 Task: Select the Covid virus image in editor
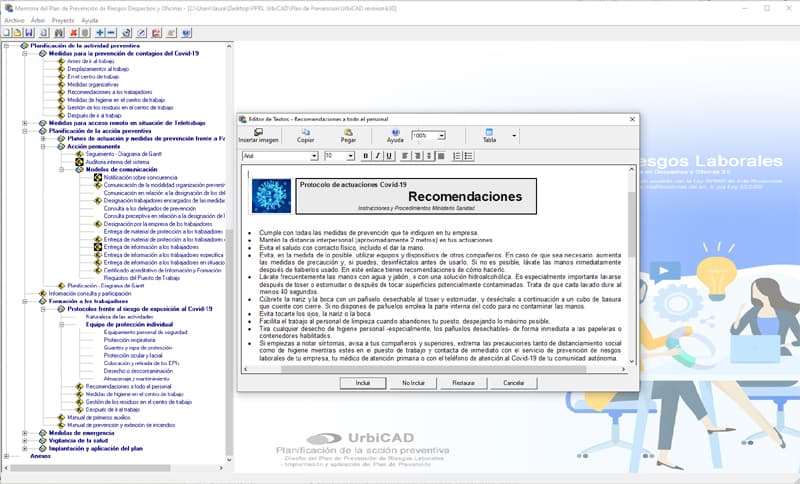pos(271,196)
